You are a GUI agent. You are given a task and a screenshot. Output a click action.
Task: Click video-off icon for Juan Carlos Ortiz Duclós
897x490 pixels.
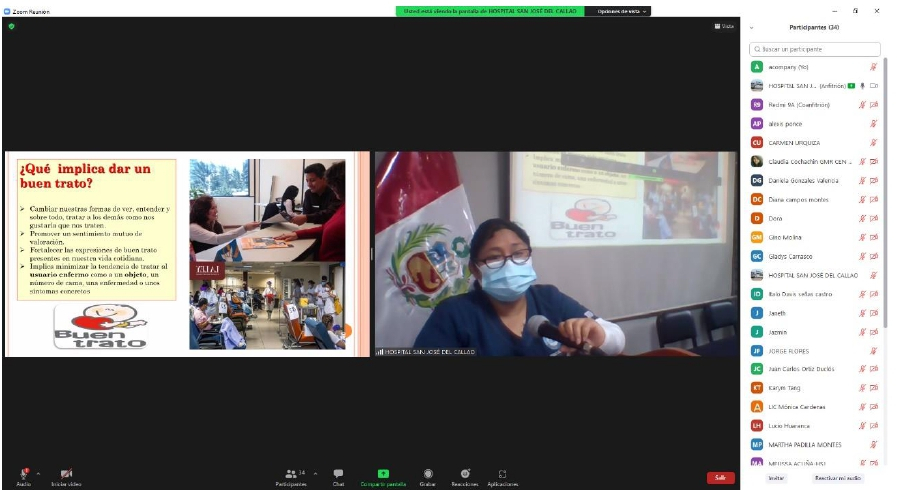(x=874, y=369)
